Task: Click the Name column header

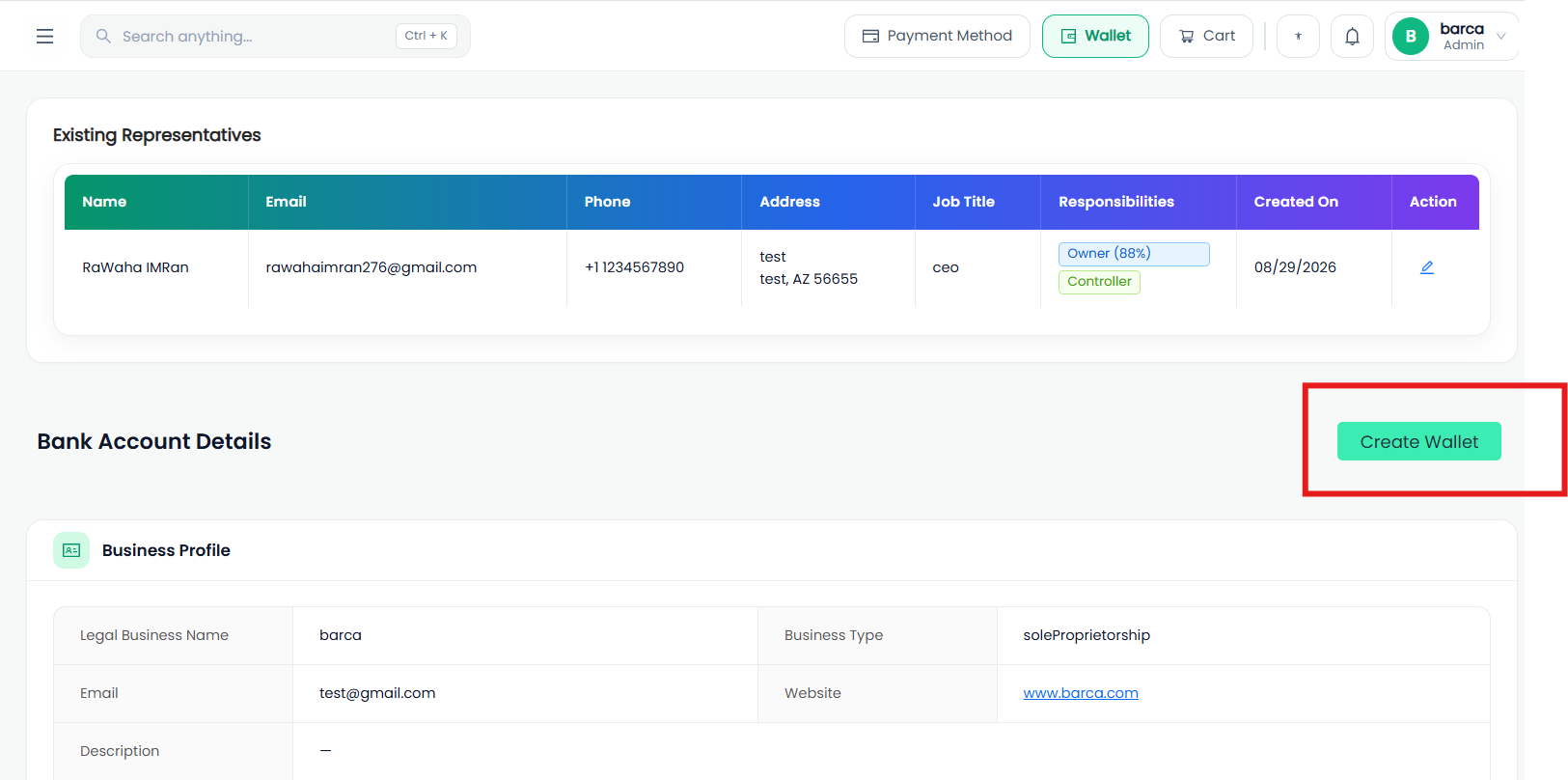Action: (x=156, y=202)
